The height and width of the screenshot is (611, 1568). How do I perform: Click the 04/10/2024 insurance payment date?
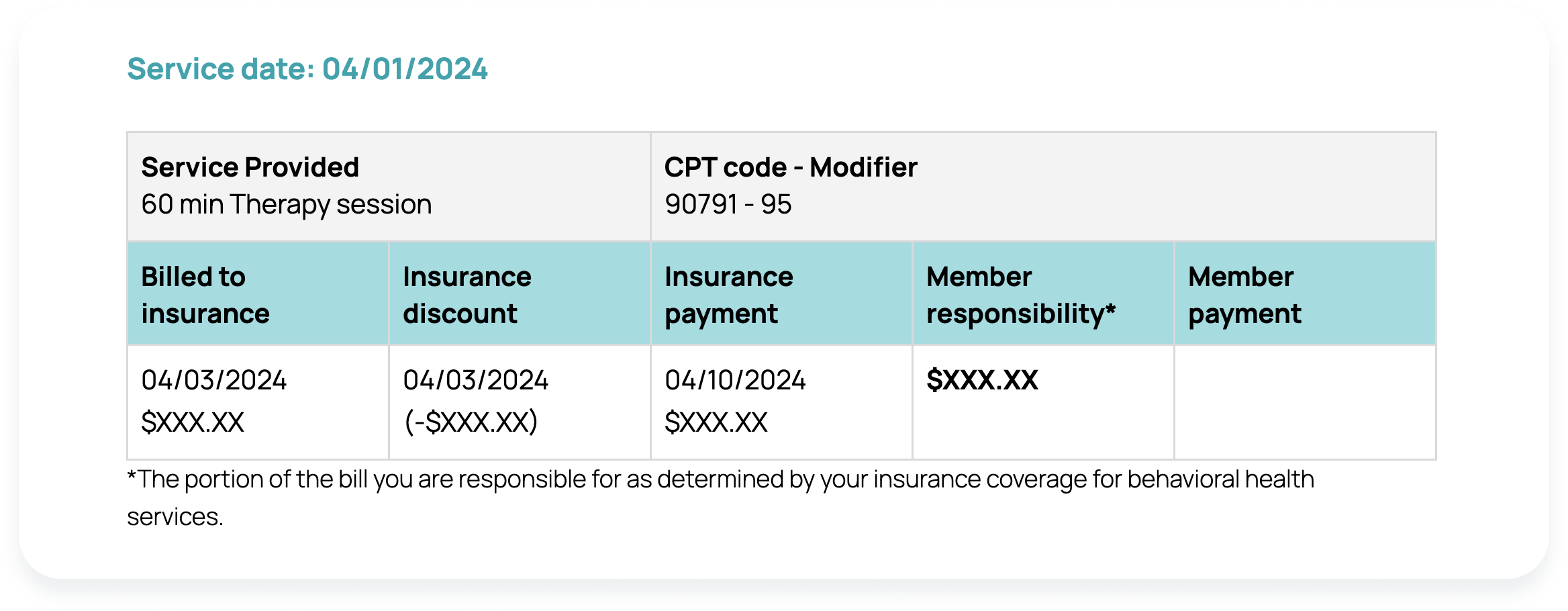point(735,380)
